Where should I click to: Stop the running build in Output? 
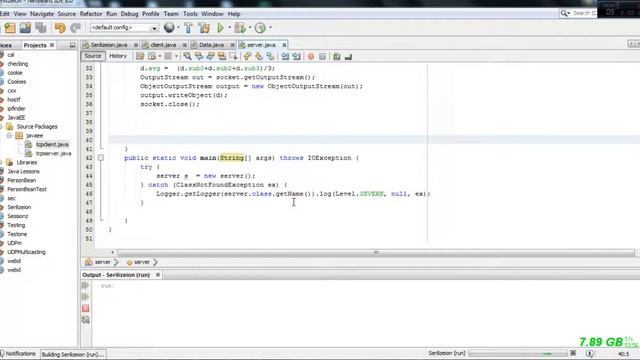(x=85, y=308)
